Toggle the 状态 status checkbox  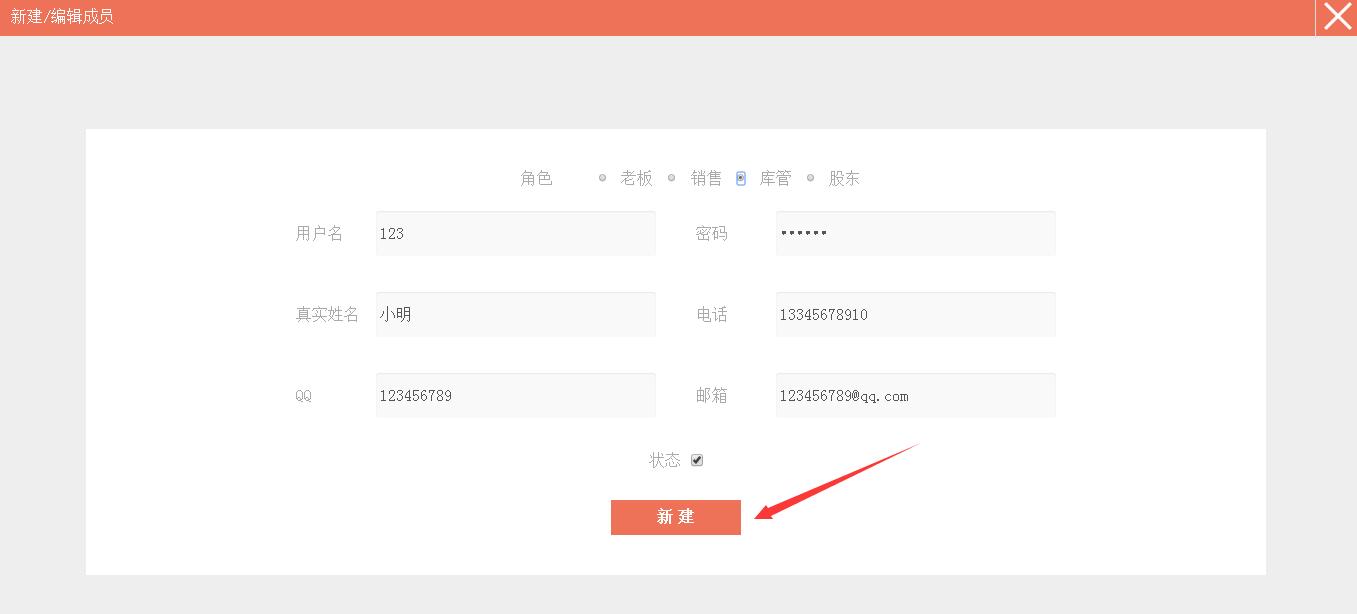pyautogui.click(x=697, y=460)
